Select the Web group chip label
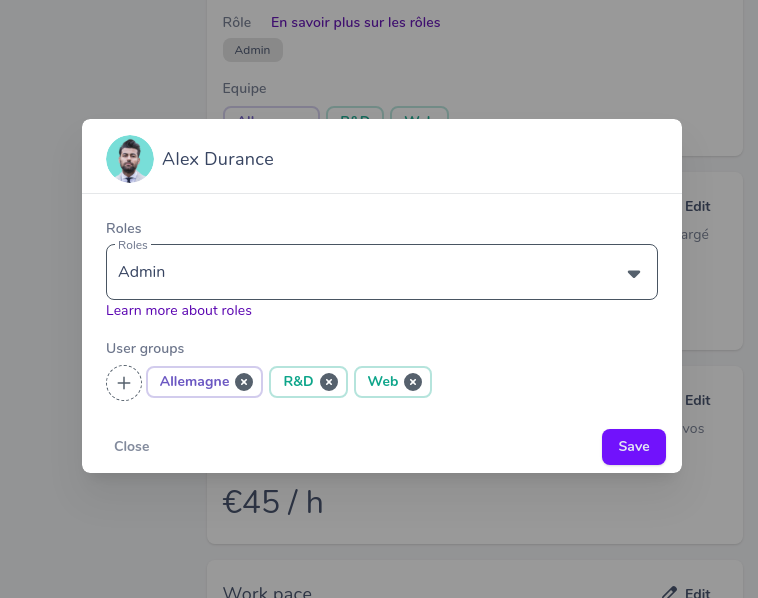 point(383,381)
